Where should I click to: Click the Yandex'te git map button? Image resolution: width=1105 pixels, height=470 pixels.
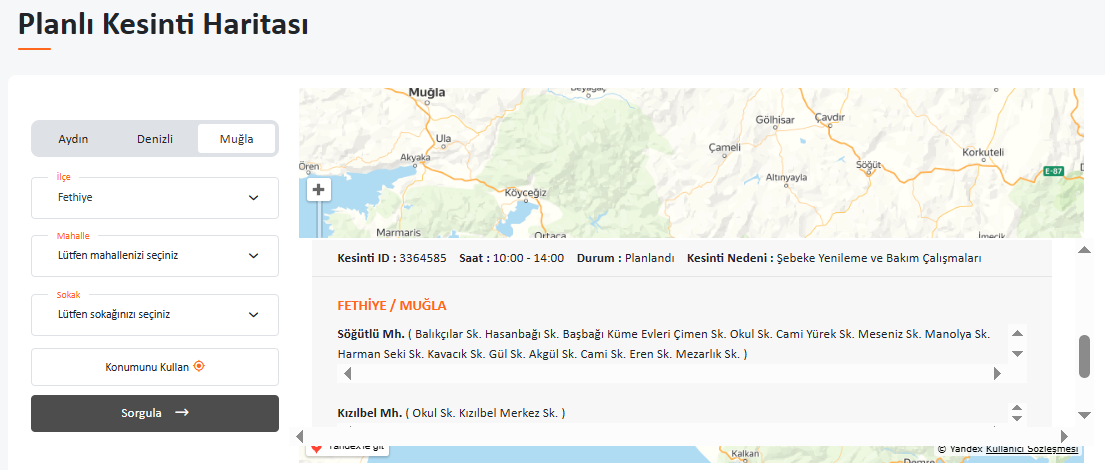point(347,447)
